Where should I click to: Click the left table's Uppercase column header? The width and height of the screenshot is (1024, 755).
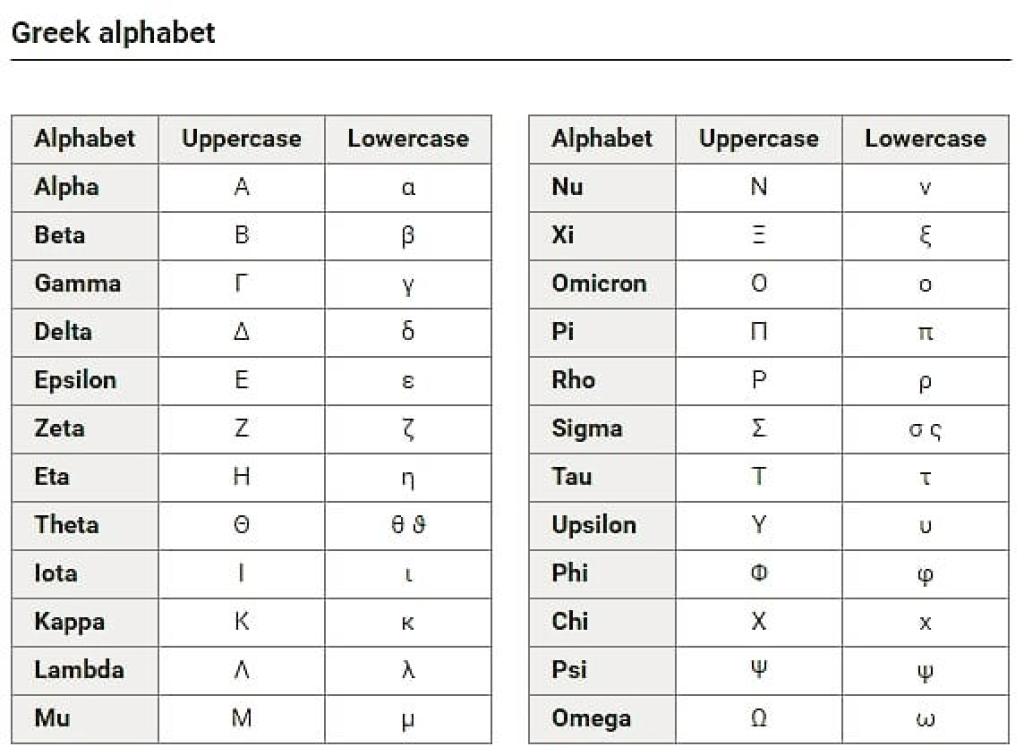pyautogui.click(x=242, y=138)
